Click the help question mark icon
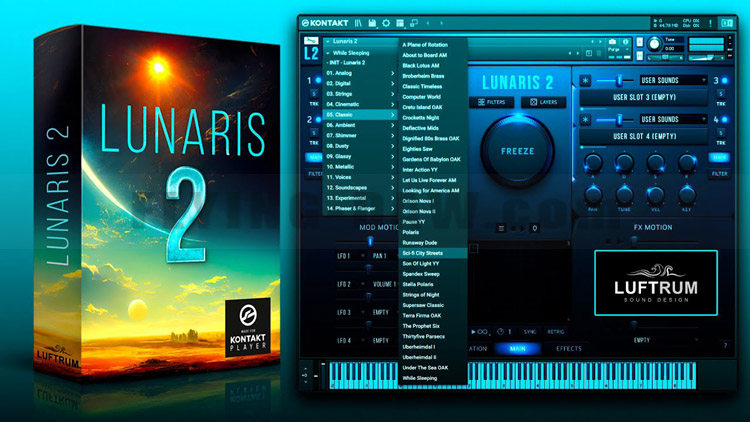Image resolution: width=750 pixels, height=422 pixels. pyautogui.click(x=725, y=345)
